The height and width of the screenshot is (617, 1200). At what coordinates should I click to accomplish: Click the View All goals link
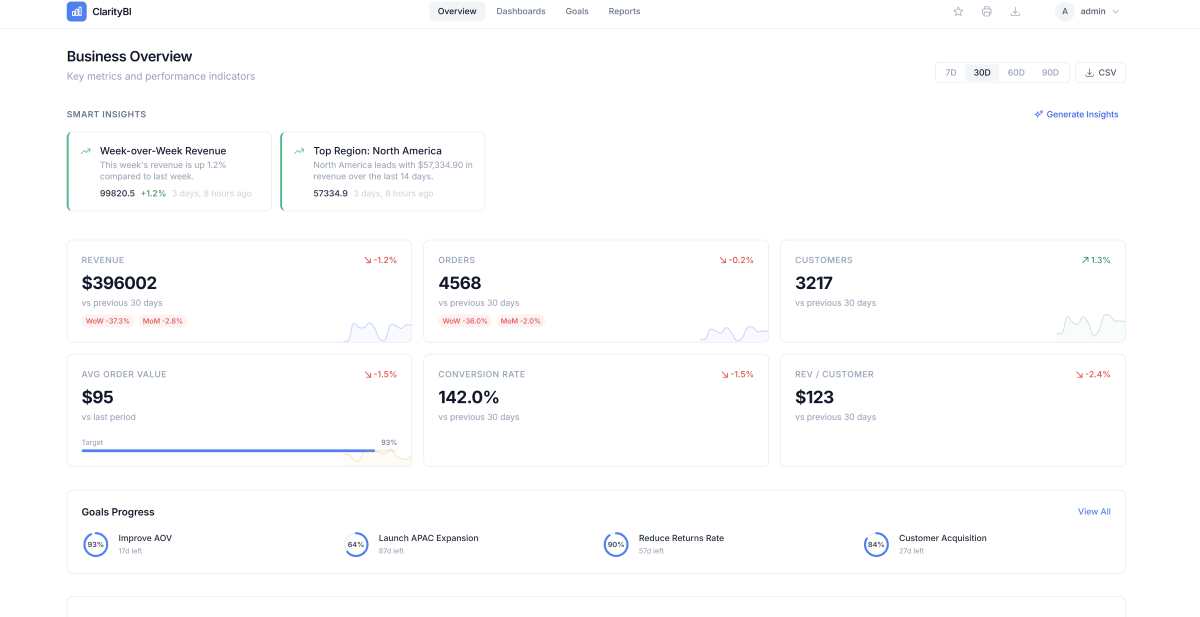pos(1094,511)
